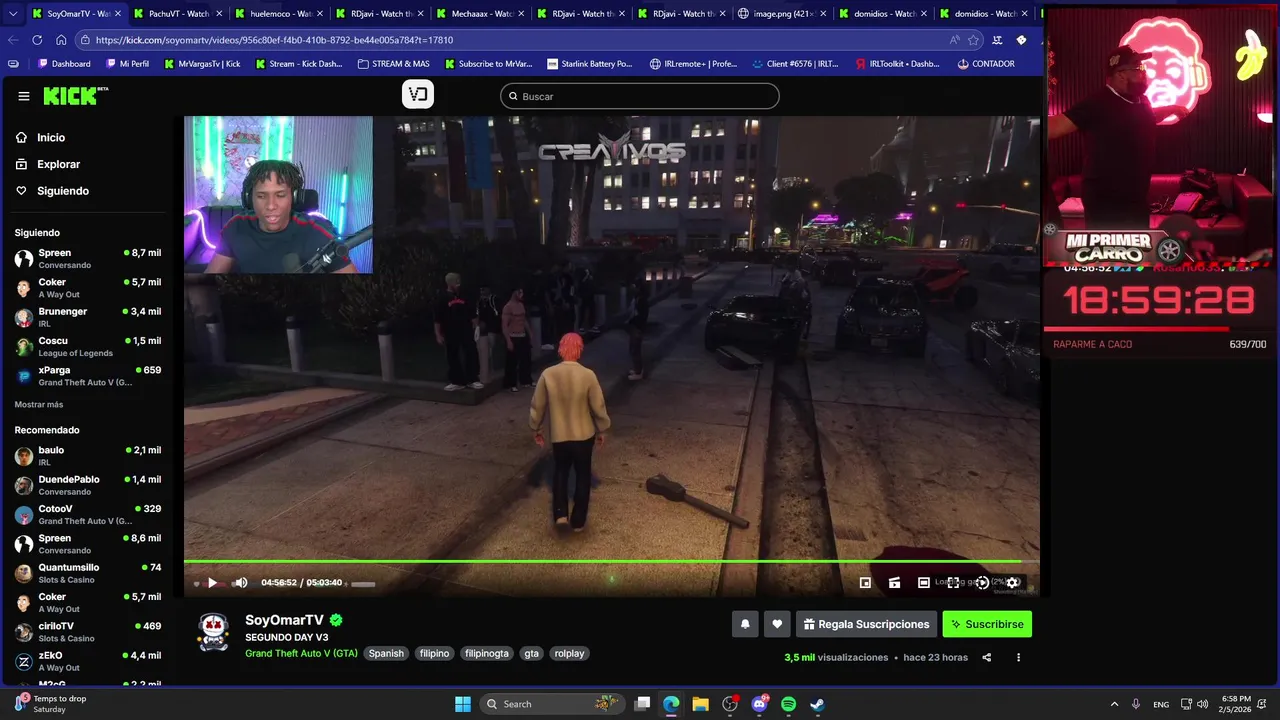Open followed channel Coscu

[88, 346]
